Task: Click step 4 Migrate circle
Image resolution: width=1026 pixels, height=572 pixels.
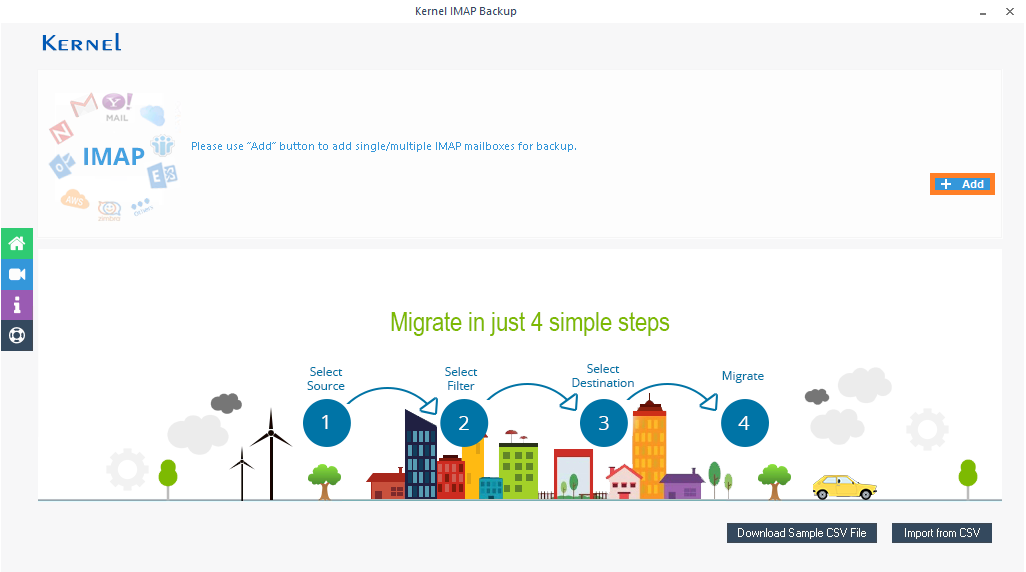Action: [745, 423]
